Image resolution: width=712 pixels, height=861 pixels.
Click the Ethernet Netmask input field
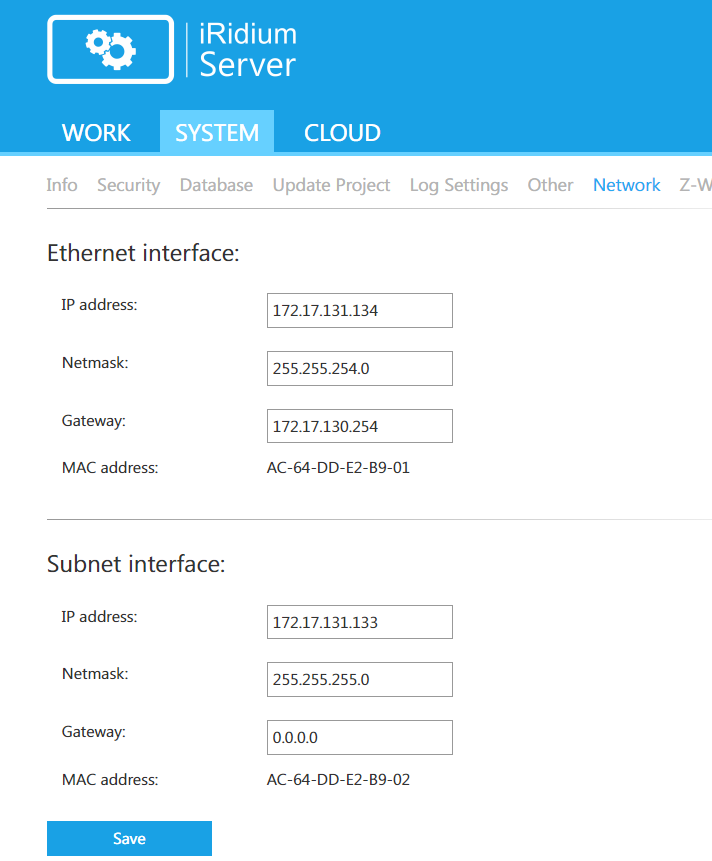coord(359,369)
